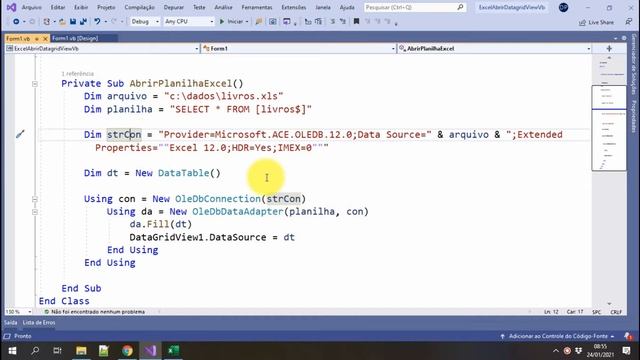Open the Extensões menu
640x360 pixels.
pos(293,7)
